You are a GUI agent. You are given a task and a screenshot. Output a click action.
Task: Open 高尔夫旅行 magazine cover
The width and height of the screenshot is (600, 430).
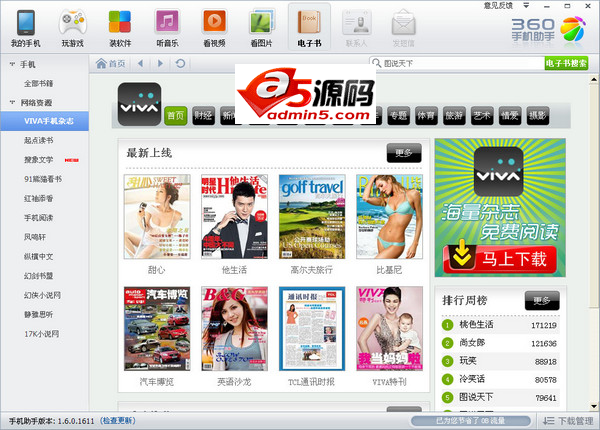click(x=312, y=217)
